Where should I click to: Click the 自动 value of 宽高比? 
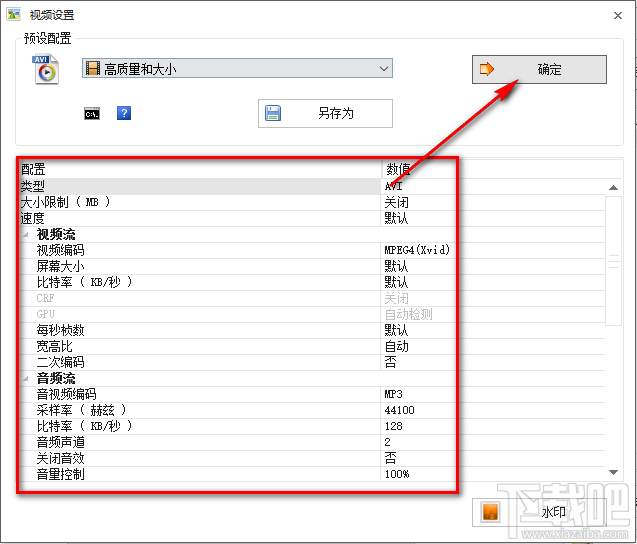(396, 347)
